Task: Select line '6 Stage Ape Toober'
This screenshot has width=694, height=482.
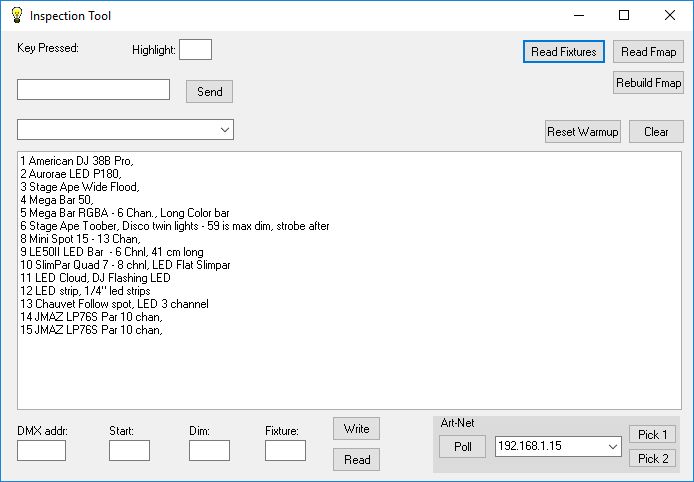Action: point(174,226)
